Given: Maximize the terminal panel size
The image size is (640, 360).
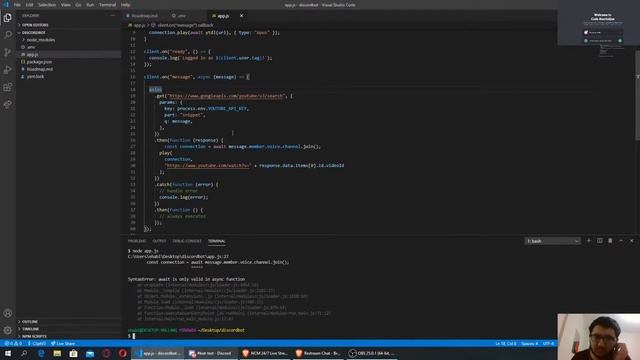Looking at the screenshot, I should (621, 241).
